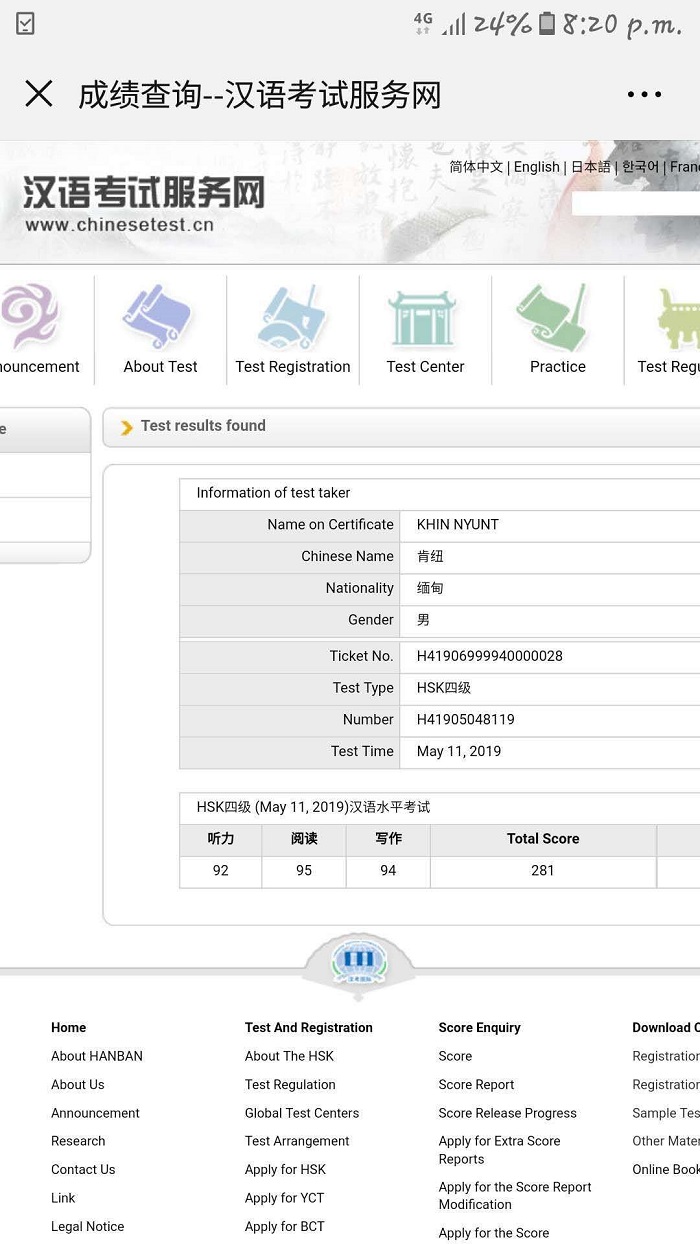Viewport: 700px width, 1244px height.
Task: Open the Test Center building icon
Action: [x=425, y=317]
